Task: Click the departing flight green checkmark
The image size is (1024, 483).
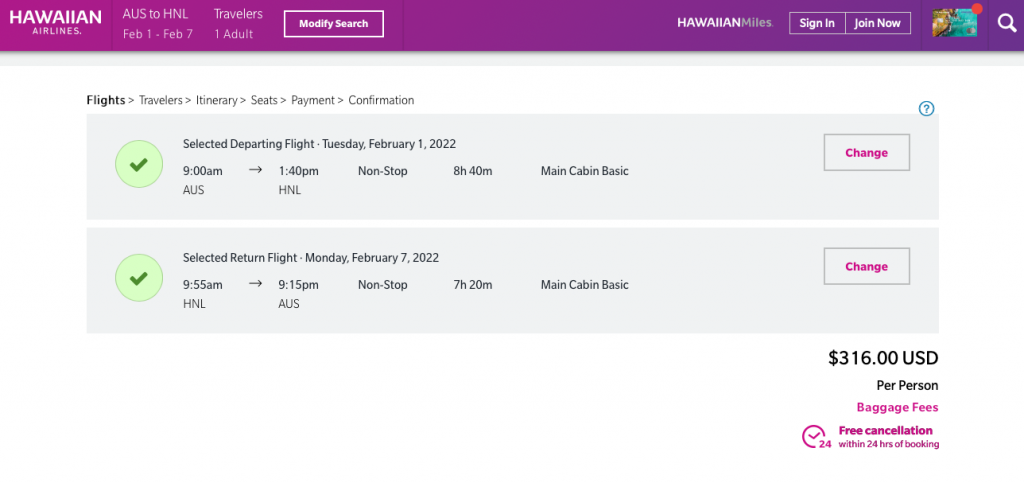Action: tap(139, 166)
